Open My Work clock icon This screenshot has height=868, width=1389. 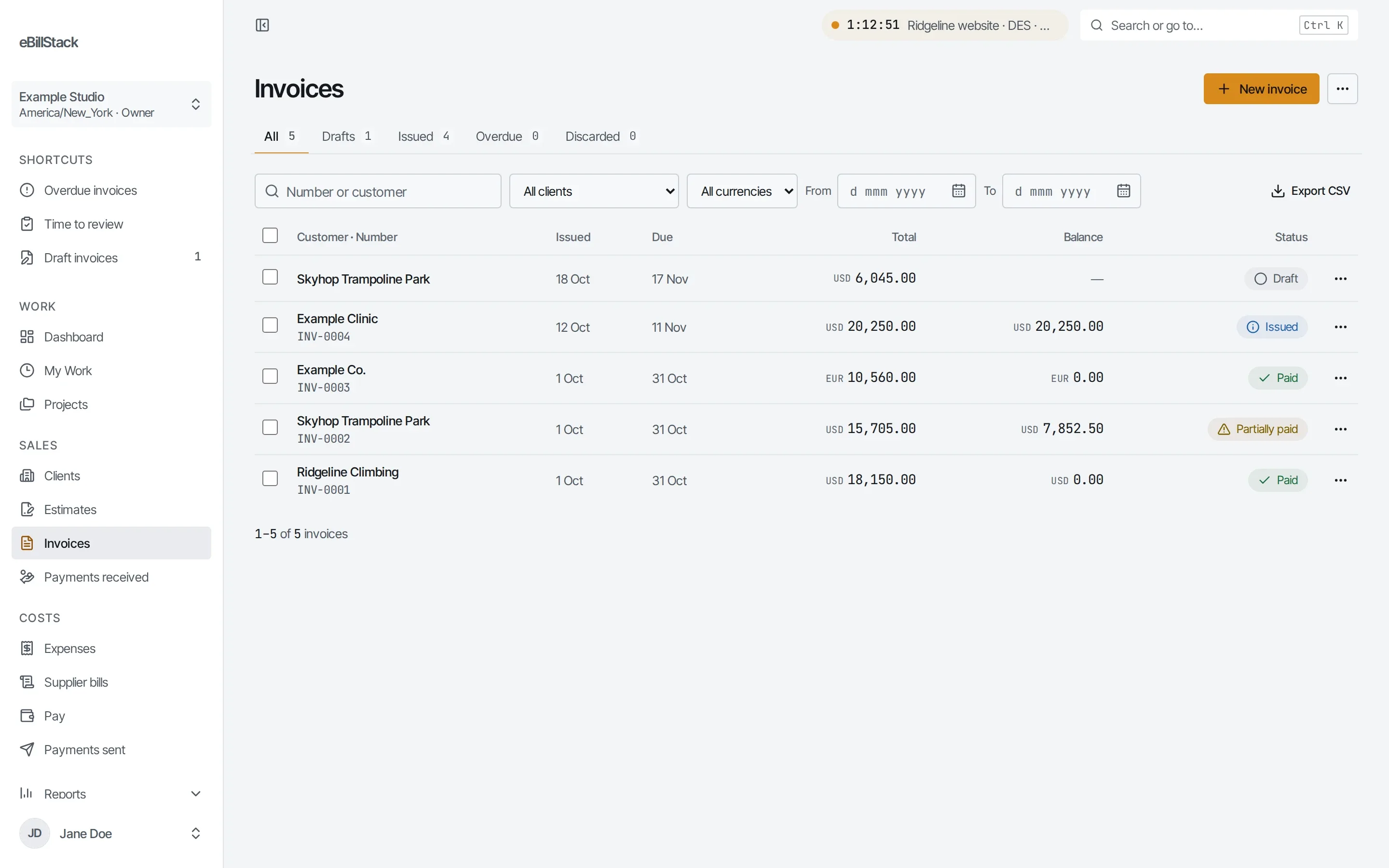[27, 371]
